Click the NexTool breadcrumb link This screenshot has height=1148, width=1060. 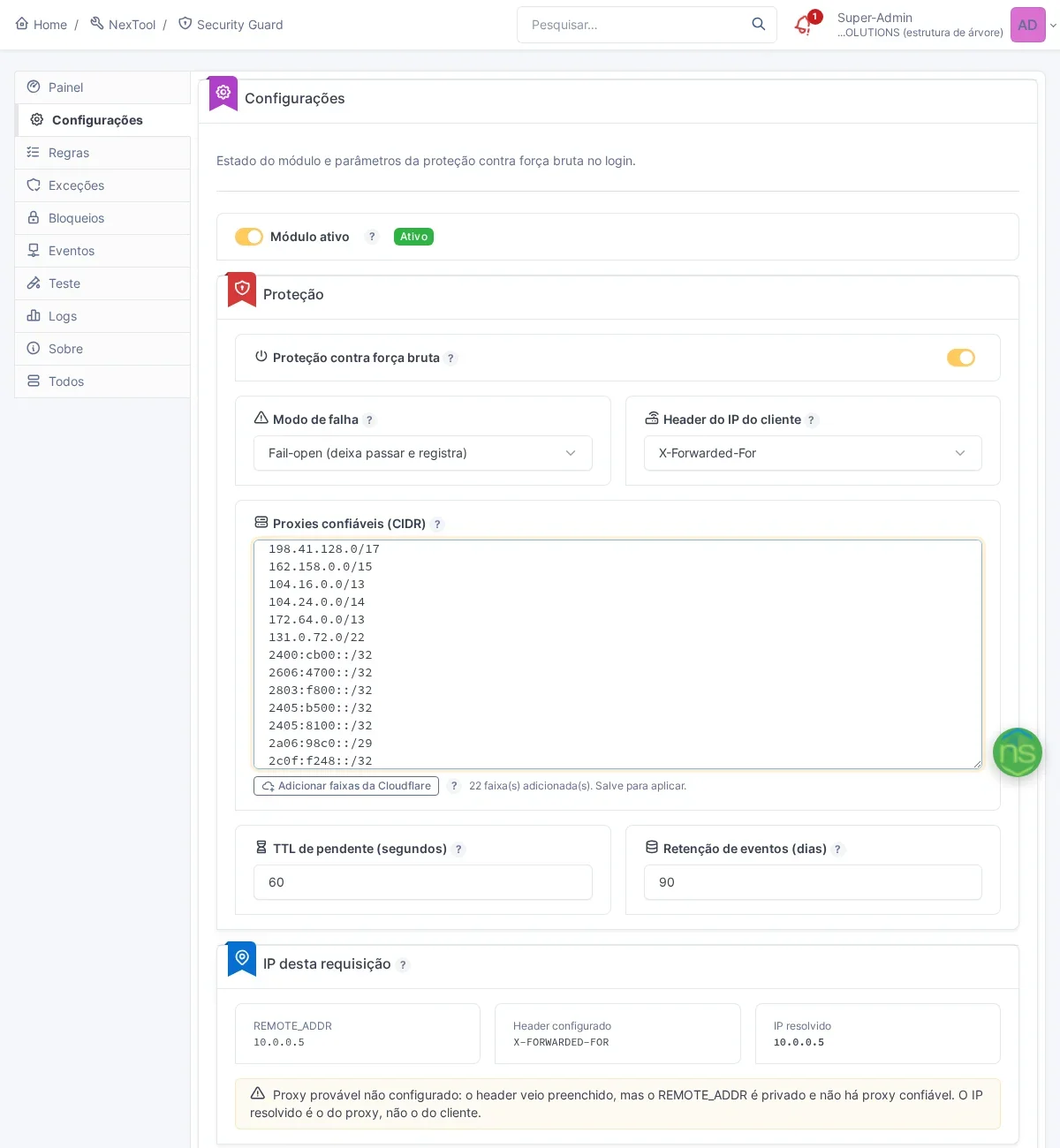click(x=123, y=25)
